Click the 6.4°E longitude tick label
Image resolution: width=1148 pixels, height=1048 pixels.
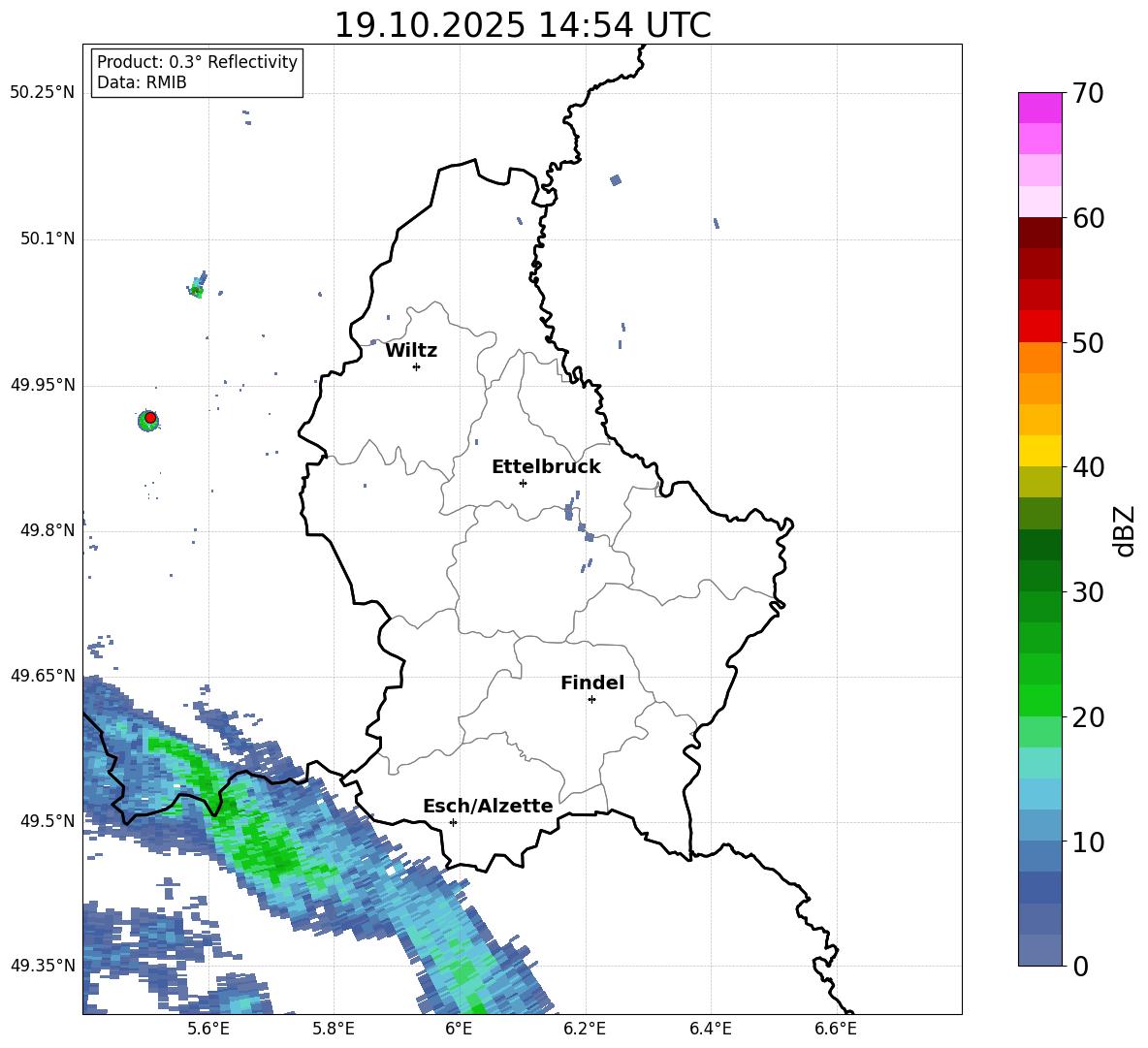pyautogui.click(x=710, y=1029)
